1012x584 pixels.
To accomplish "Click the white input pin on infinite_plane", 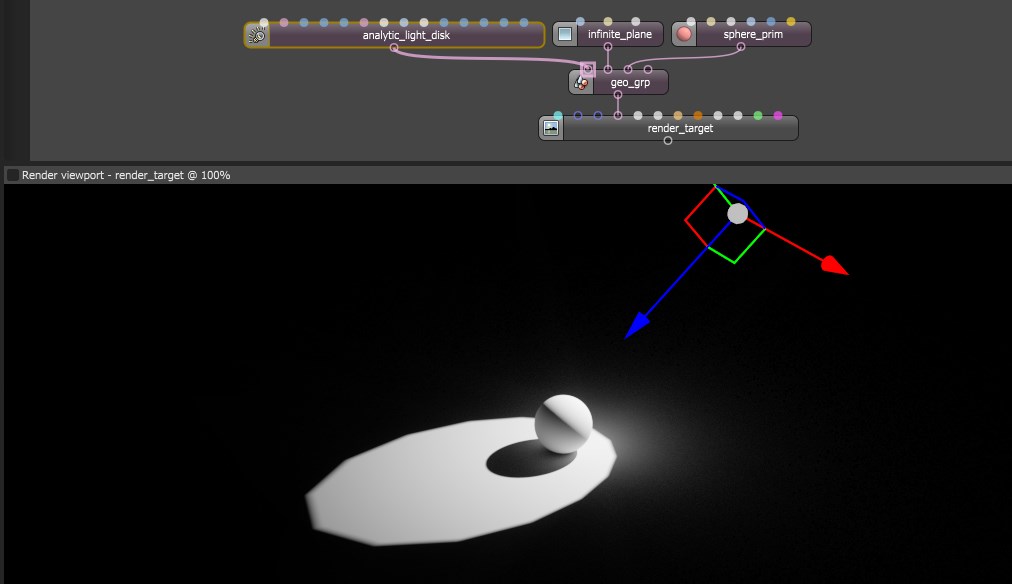I will point(636,22).
